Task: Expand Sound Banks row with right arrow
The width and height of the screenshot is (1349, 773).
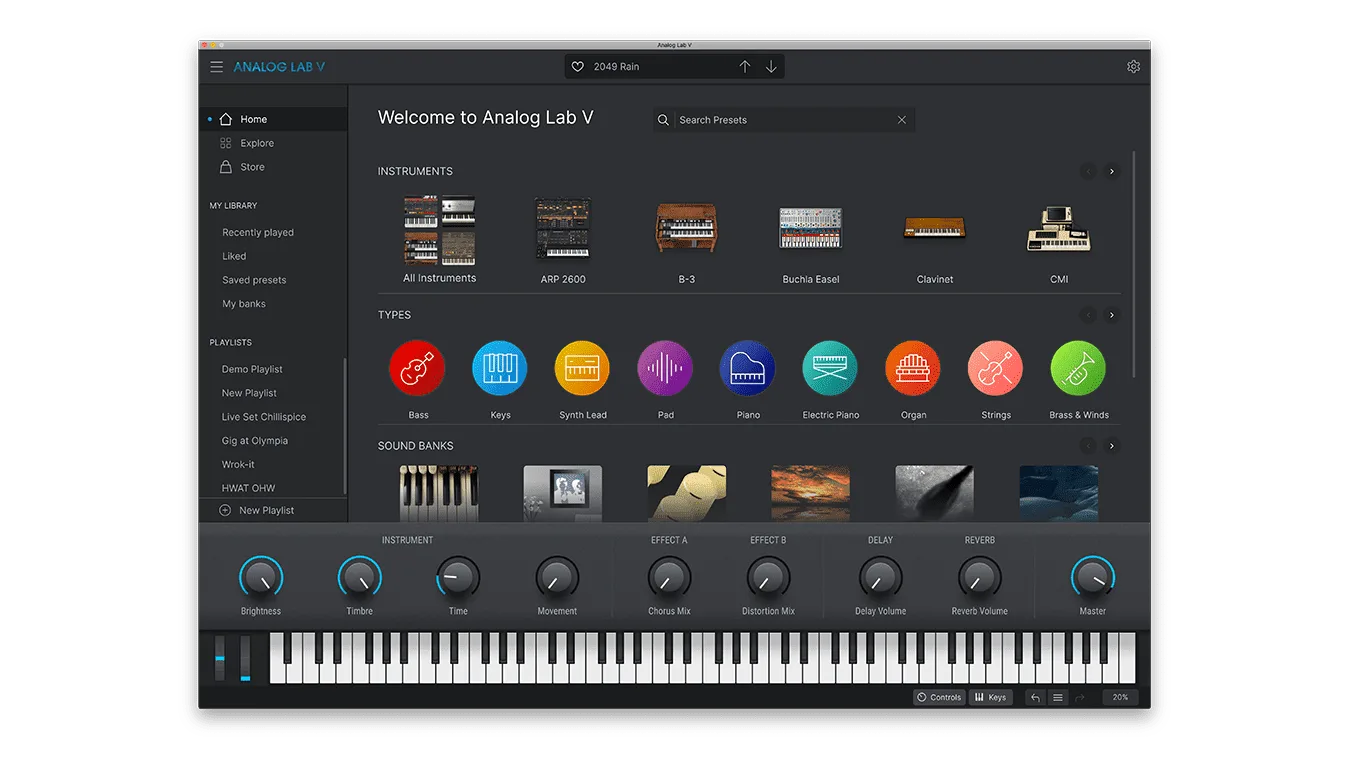Action: (x=1111, y=446)
